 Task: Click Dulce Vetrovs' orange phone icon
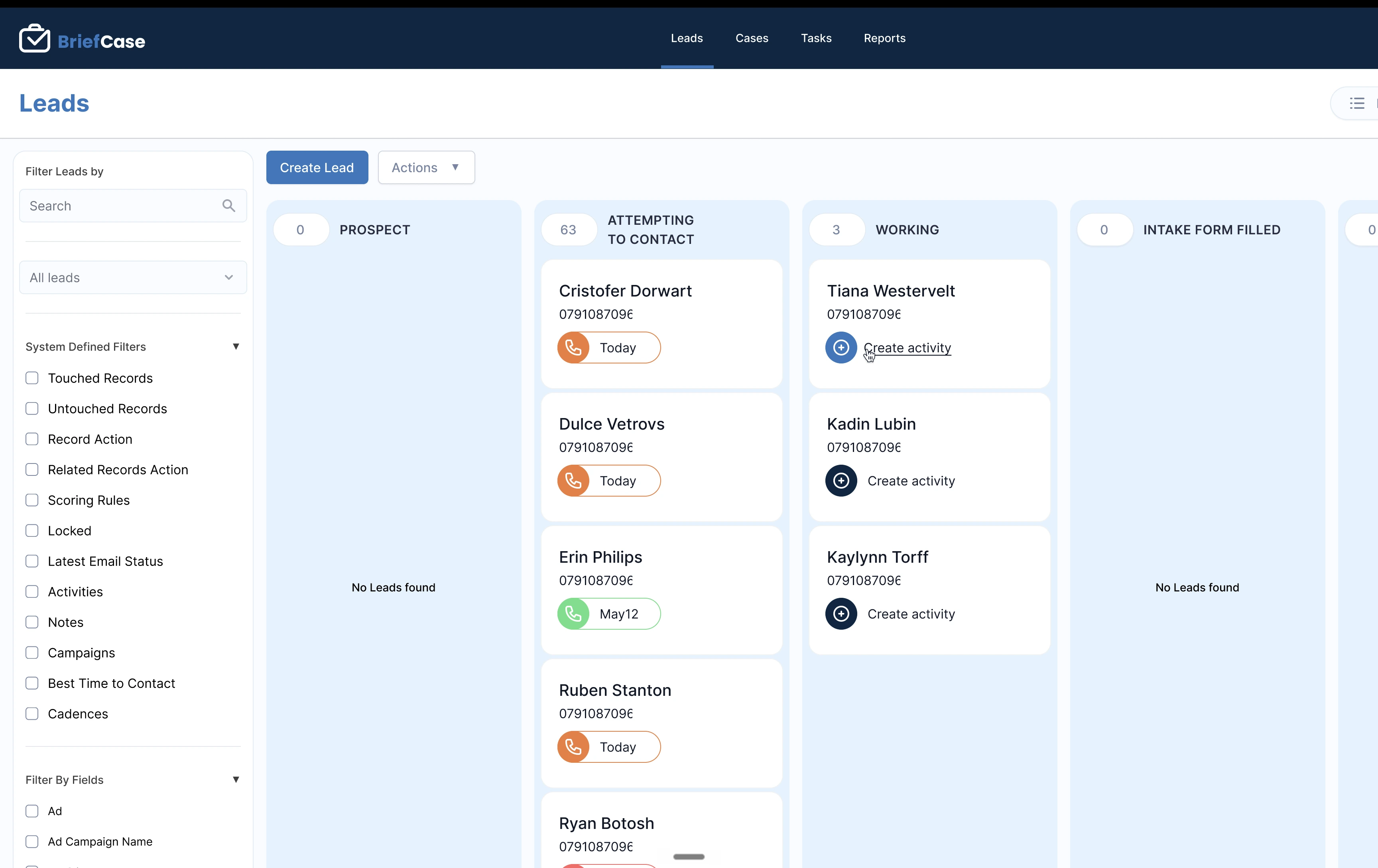tap(573, 481)
